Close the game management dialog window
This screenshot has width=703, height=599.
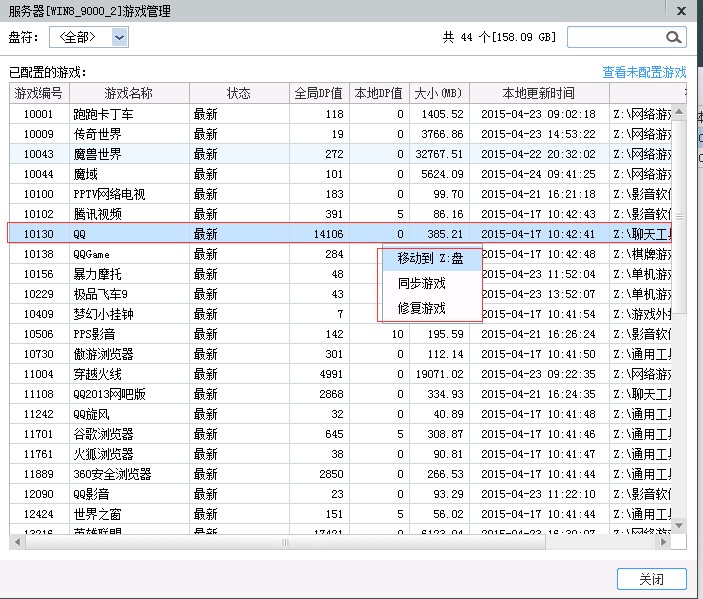[x=681, y=11]
